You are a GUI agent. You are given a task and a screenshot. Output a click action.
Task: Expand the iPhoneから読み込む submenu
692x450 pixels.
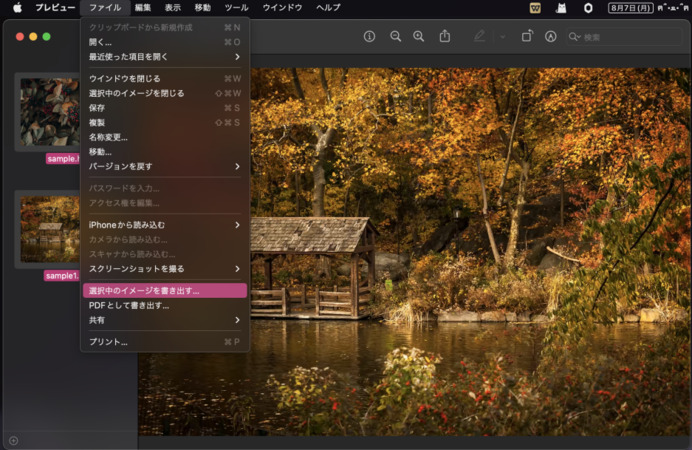click(164, 225)
